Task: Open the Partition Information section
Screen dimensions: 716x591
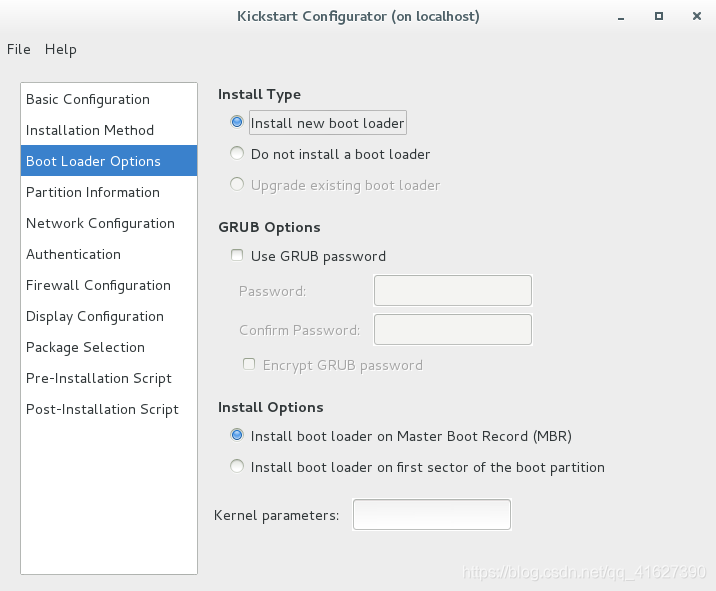Action: point(109,192)
